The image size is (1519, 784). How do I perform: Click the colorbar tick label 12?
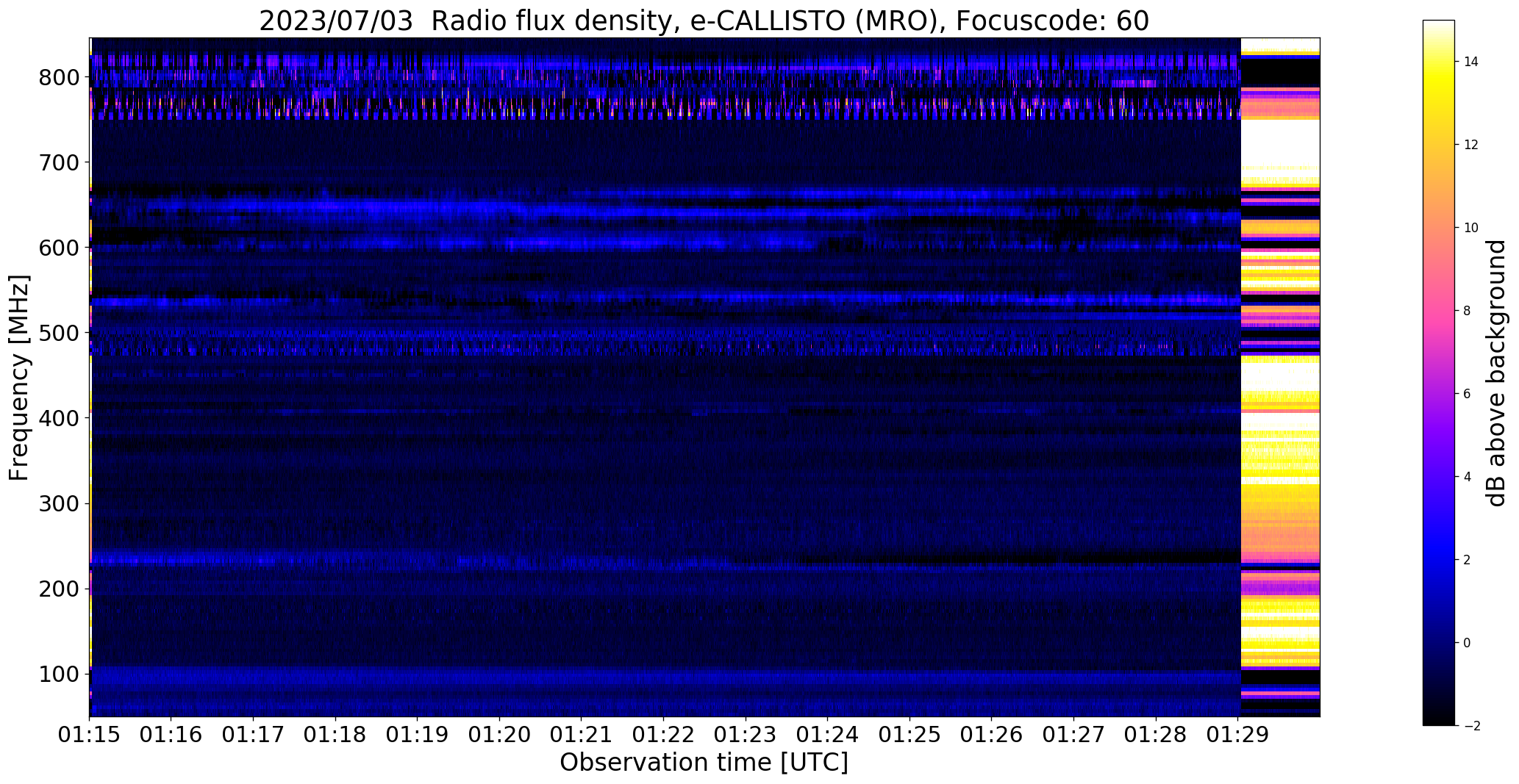(x=1471, y=145)
